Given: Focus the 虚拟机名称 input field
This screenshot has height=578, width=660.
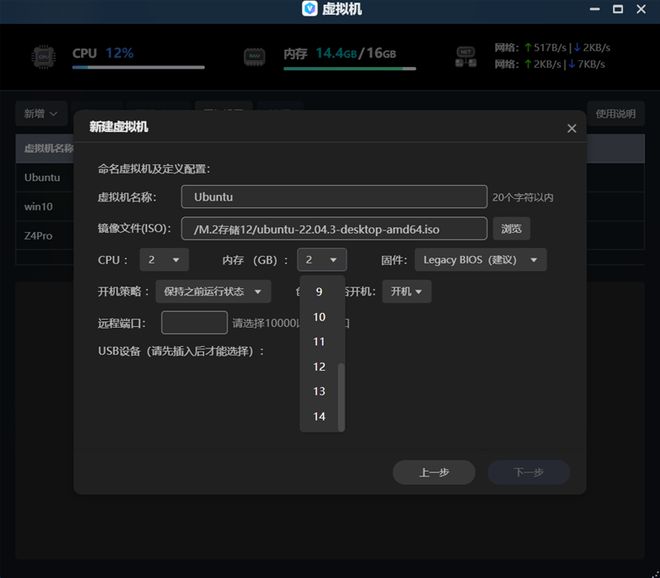Looking at the screenshot, I should 334,197.
